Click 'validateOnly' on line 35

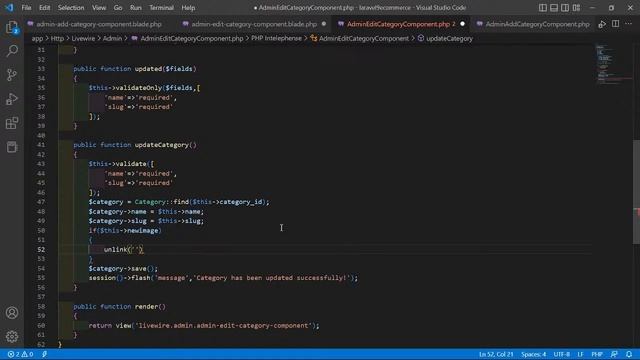coord(139,88)
